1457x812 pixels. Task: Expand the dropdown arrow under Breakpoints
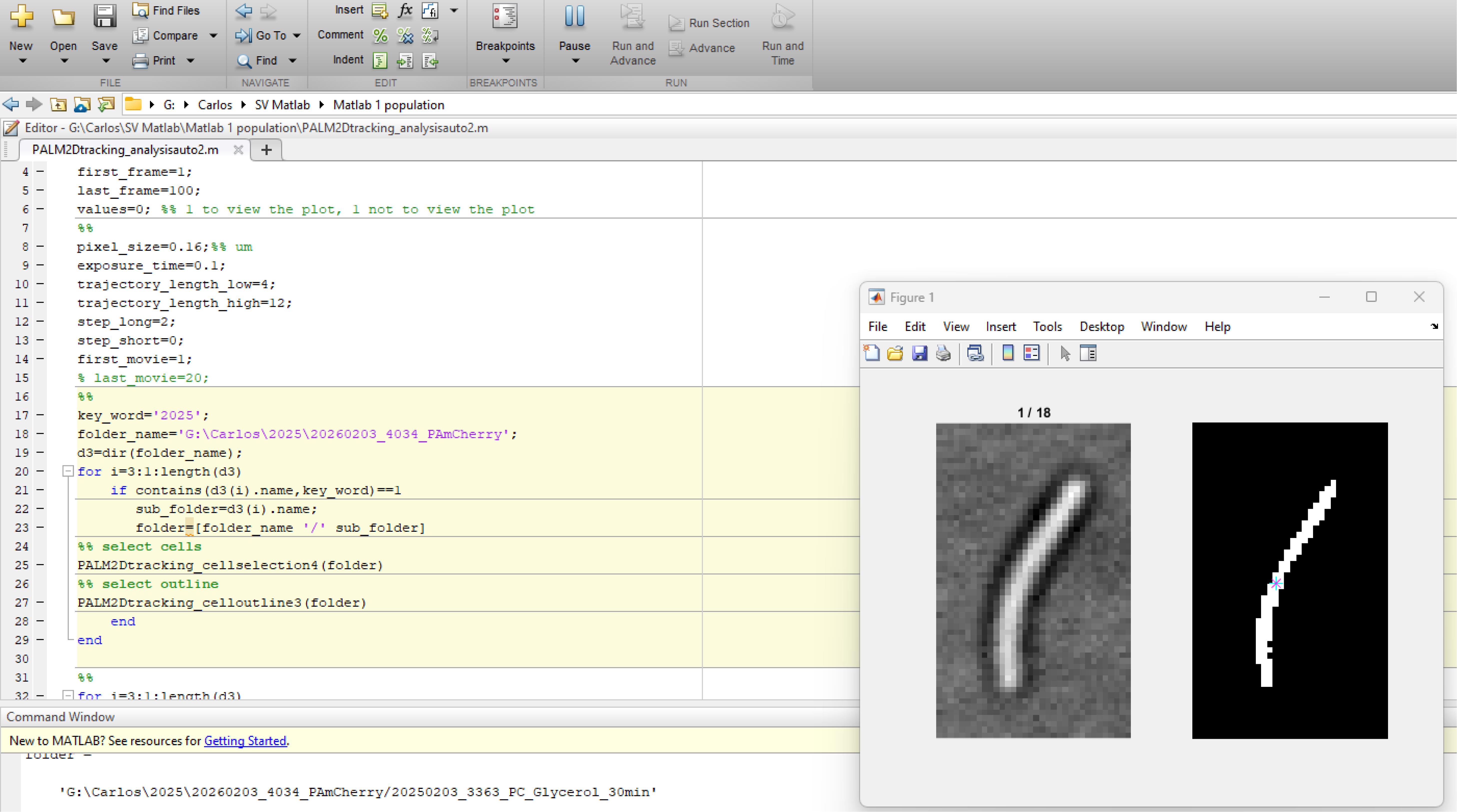(x=506, y=61)
